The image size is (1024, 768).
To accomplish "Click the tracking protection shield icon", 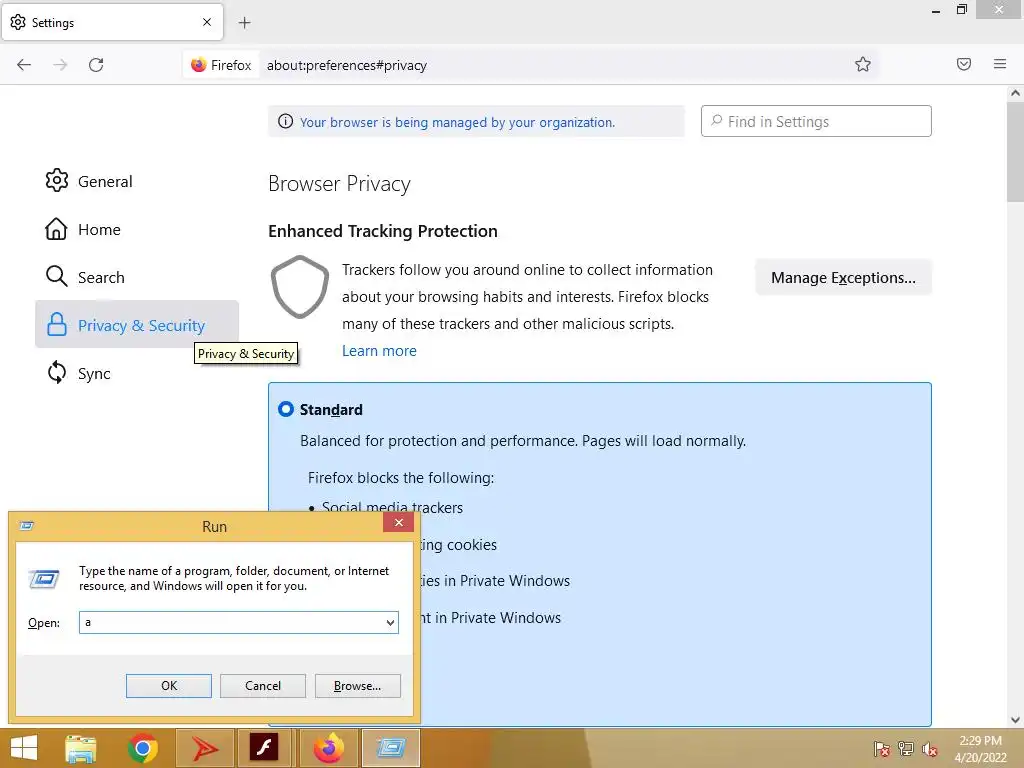I will coord(300,287).
